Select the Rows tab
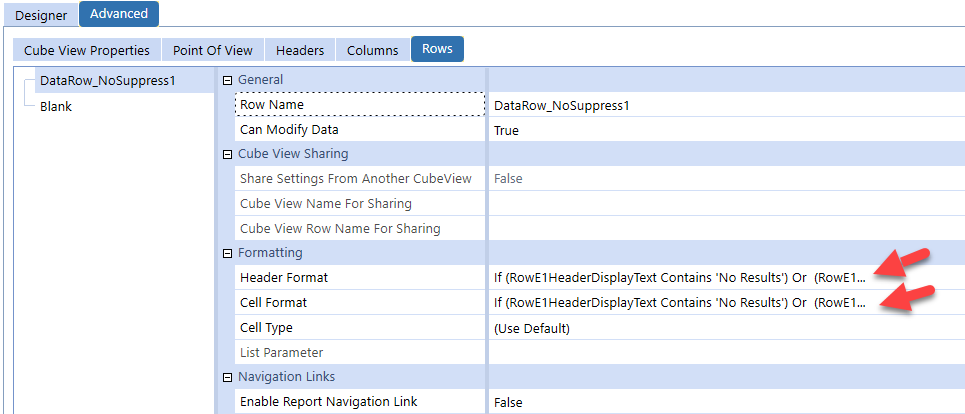The image size is (965, 414). click(x=437, y=49)
